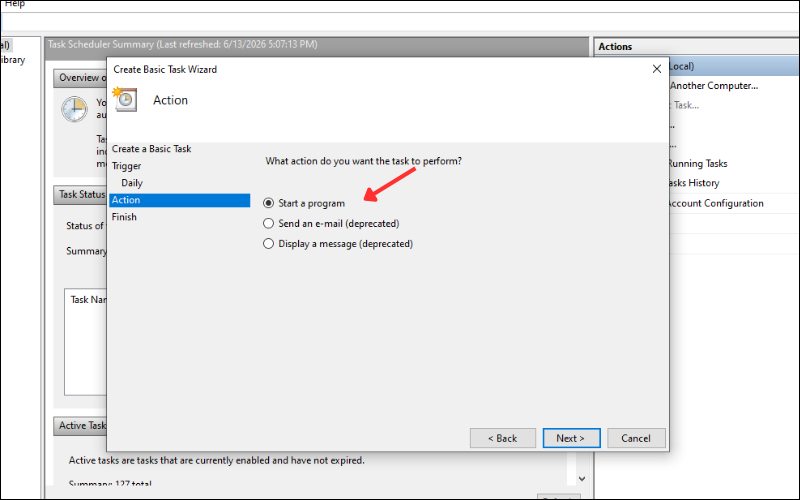The image size is (800, 500).
Task: Click the overview clock icon
Action: click(74, 109)
